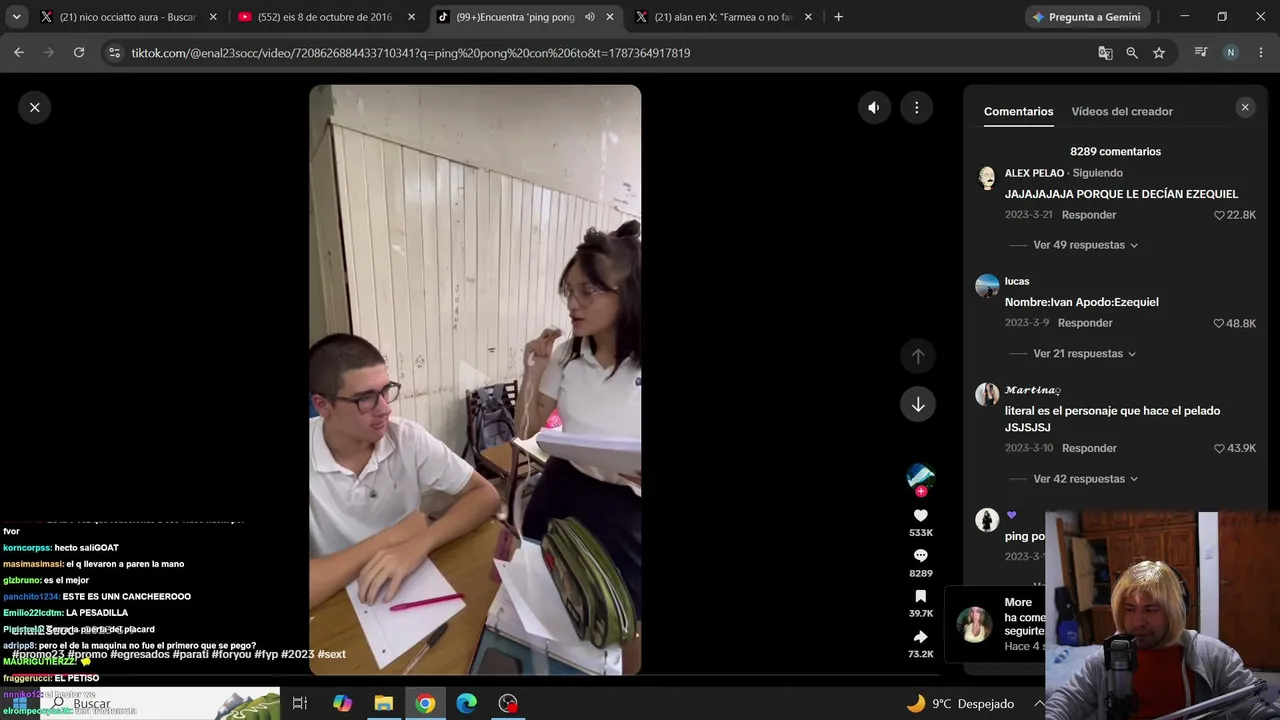
Task: Open the #foryou hashtag
Action: pos(231,654)
